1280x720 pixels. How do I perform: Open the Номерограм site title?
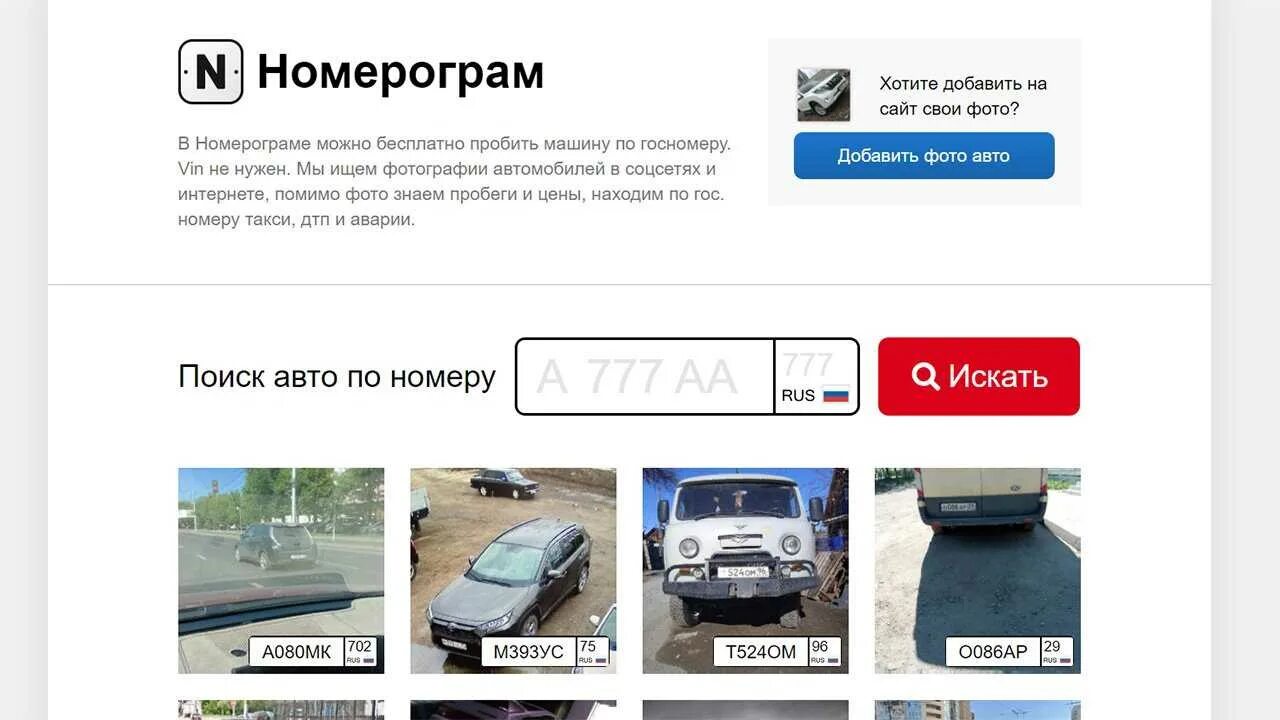click(x=400, y=72)
